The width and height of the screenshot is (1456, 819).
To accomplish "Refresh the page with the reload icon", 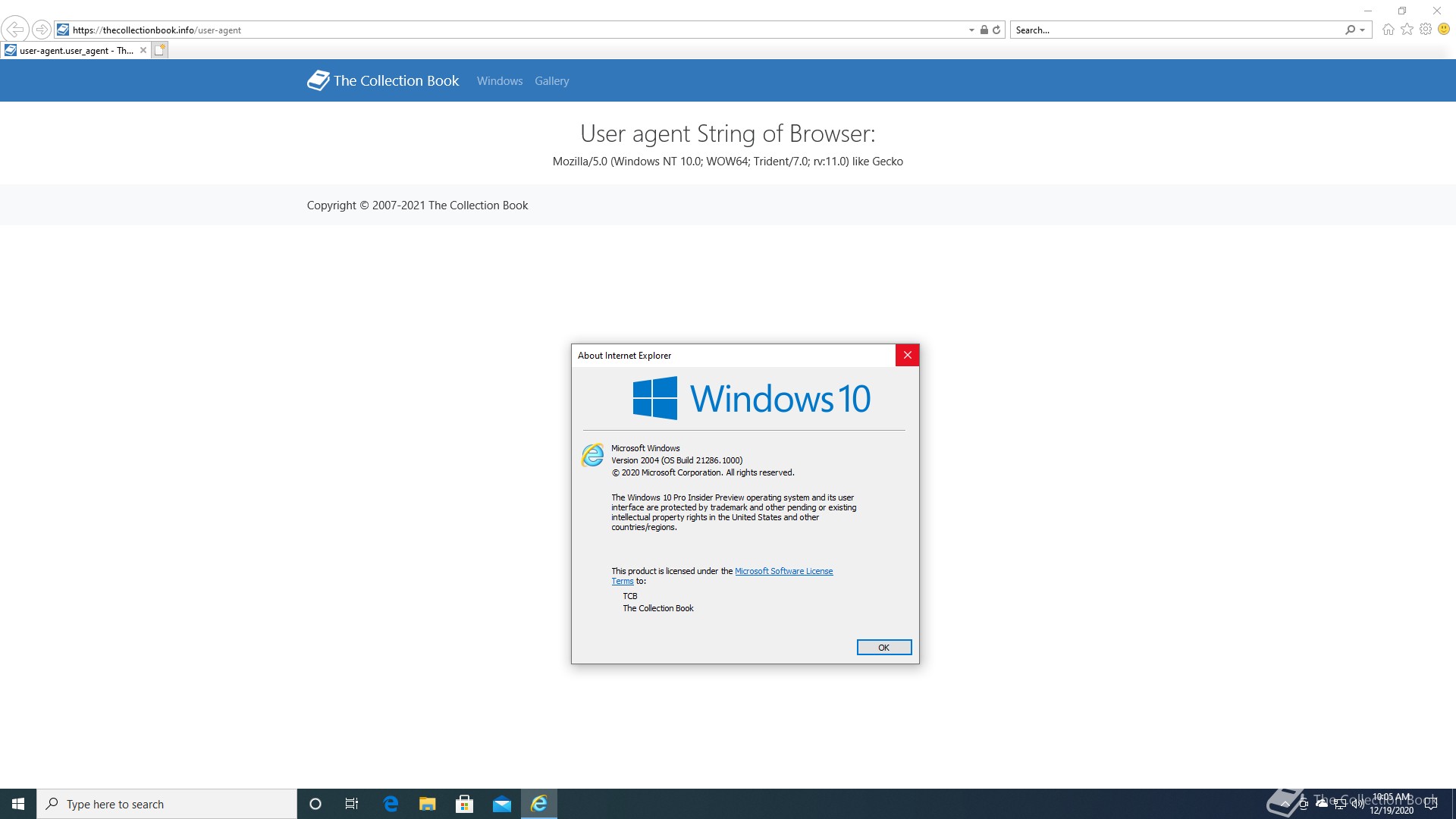I will pyautogui.click(x=996, y=30).
